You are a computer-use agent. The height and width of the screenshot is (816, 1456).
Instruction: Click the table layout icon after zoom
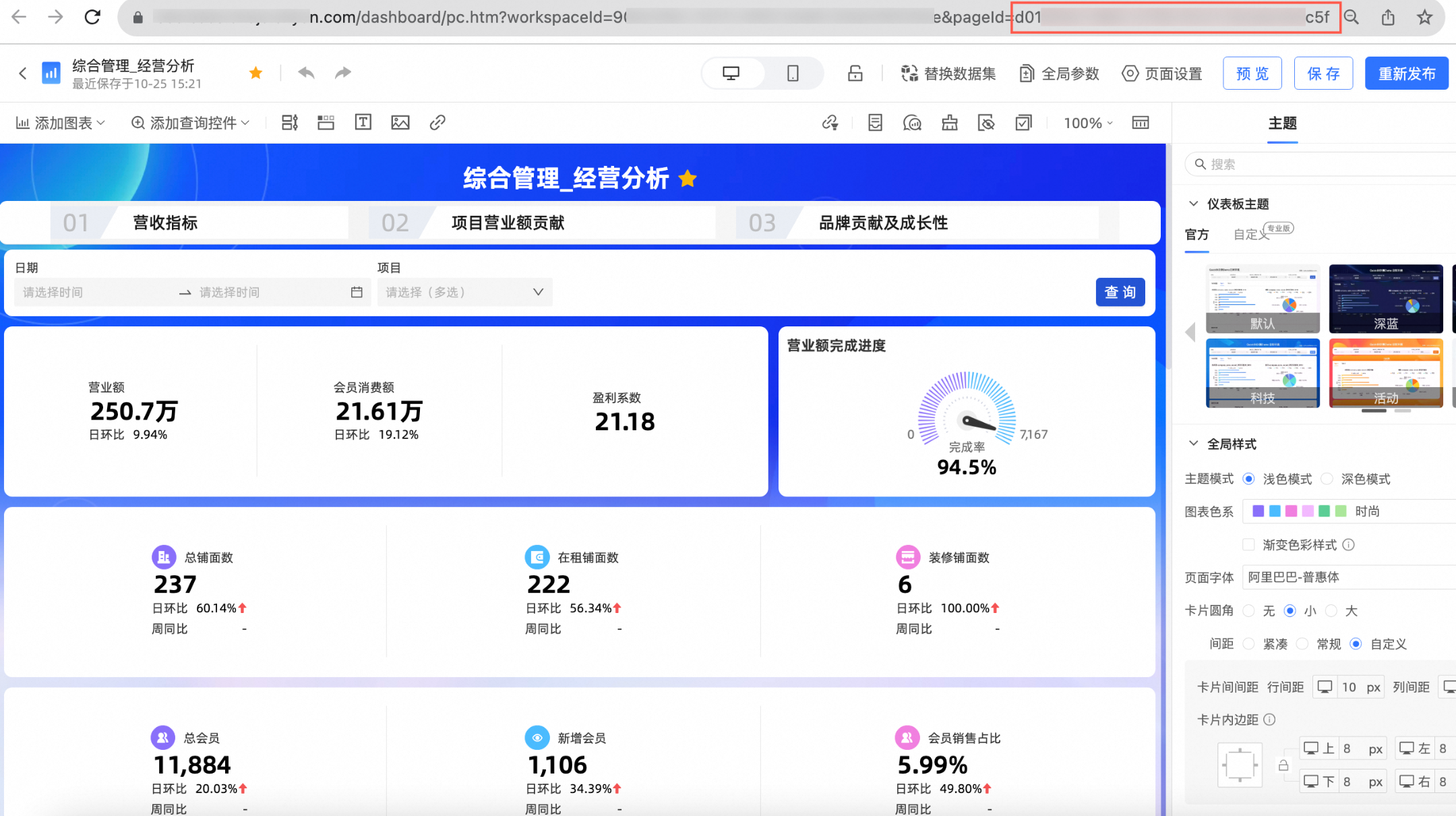coord(1141,123)
